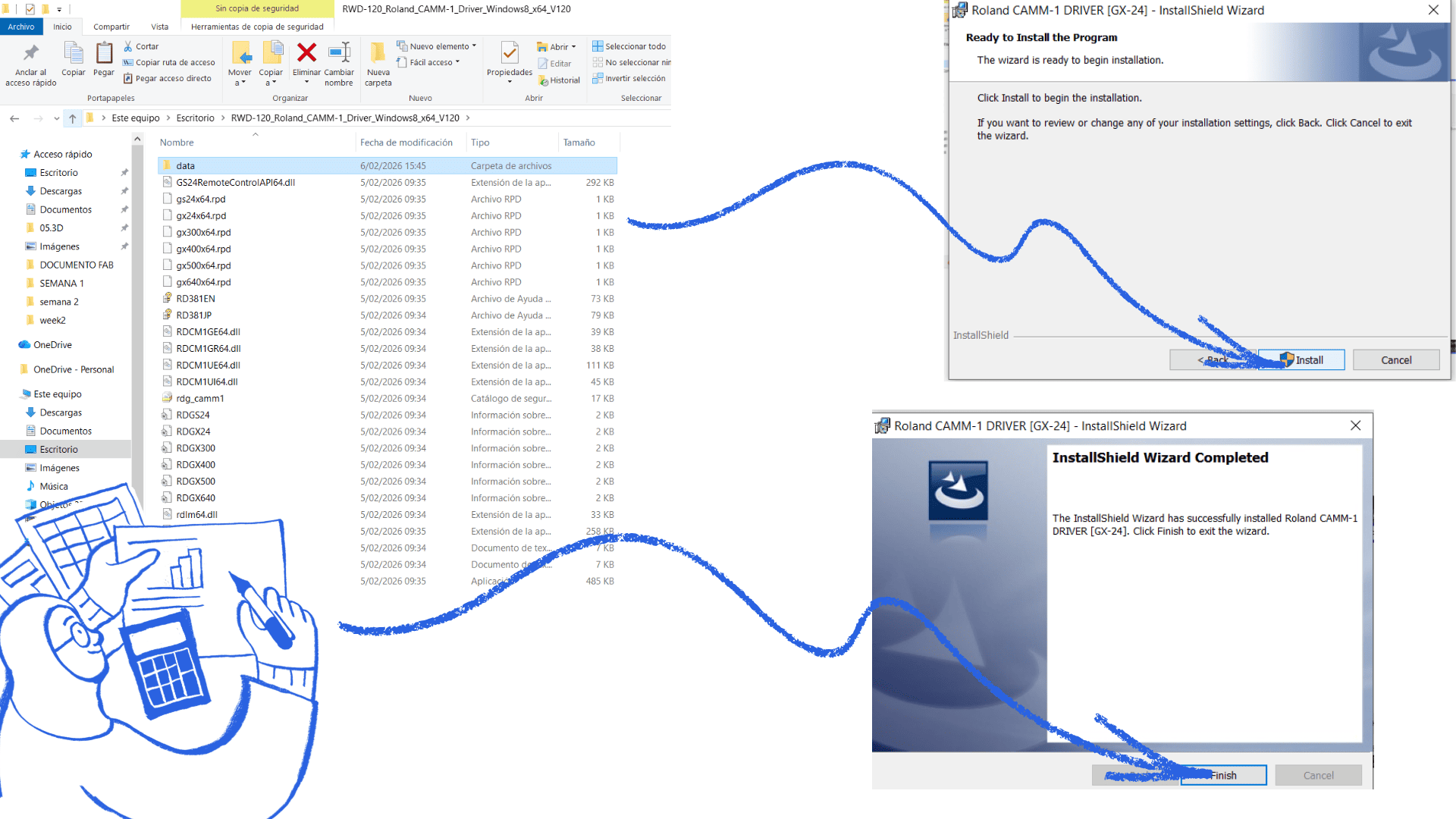
Task: Click the up-arrow navigation icon
Action: (x=73, y=118)
